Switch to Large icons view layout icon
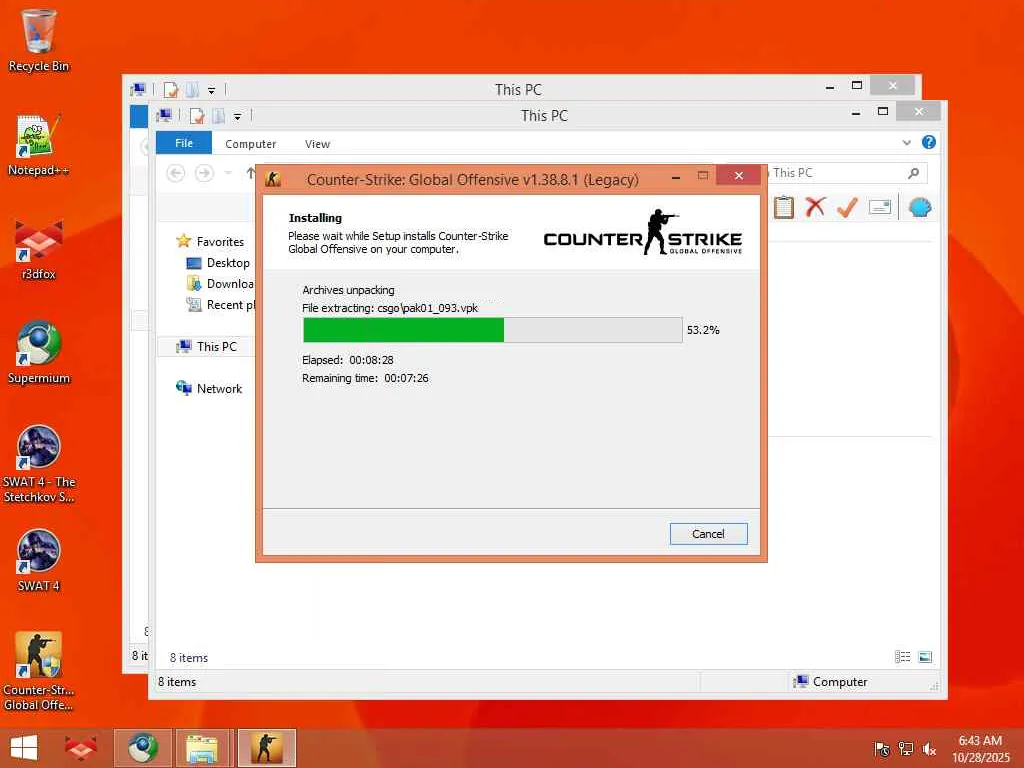Viewport: 1024px width, 768px height. 925,657
